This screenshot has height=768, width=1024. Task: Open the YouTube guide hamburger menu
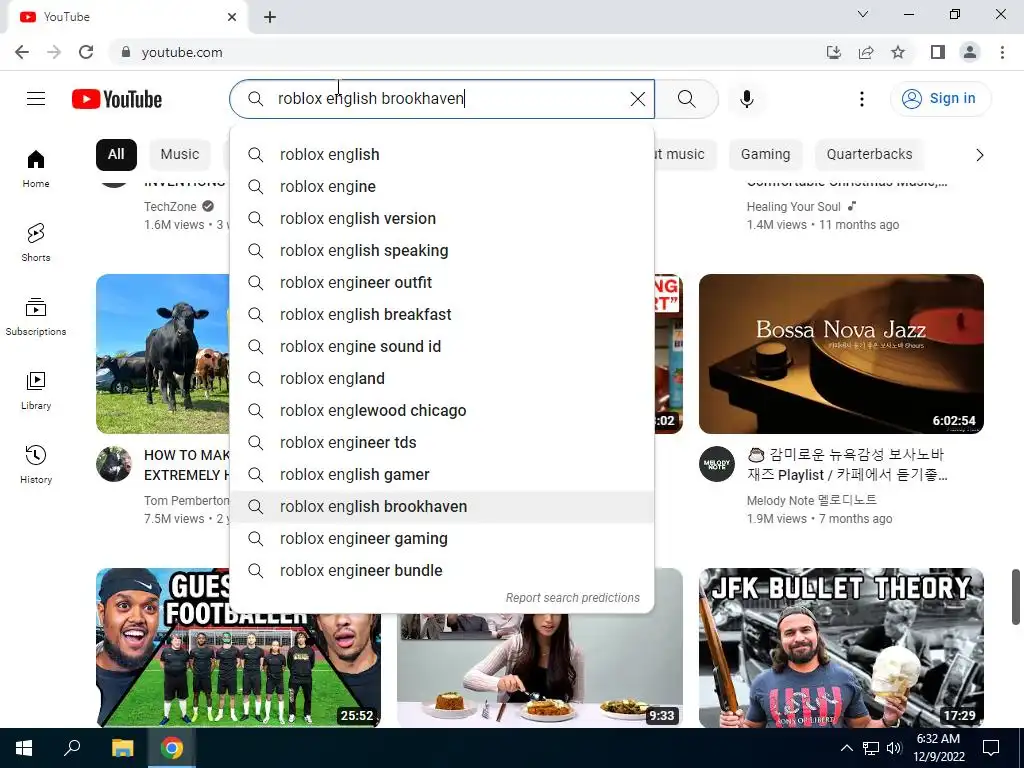(x=36, y=99)
